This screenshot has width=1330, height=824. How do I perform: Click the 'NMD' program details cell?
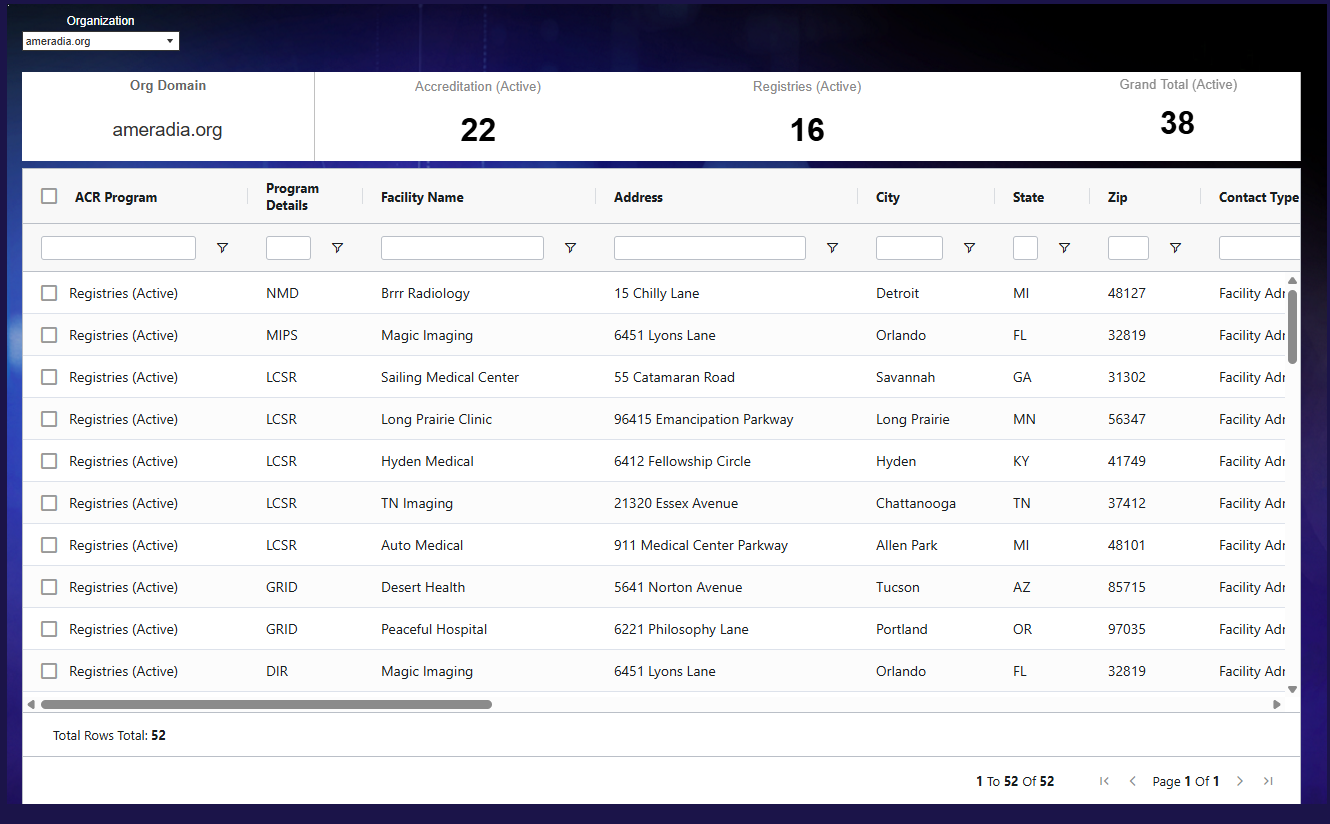pyautogui.click(x=282, y=293)
